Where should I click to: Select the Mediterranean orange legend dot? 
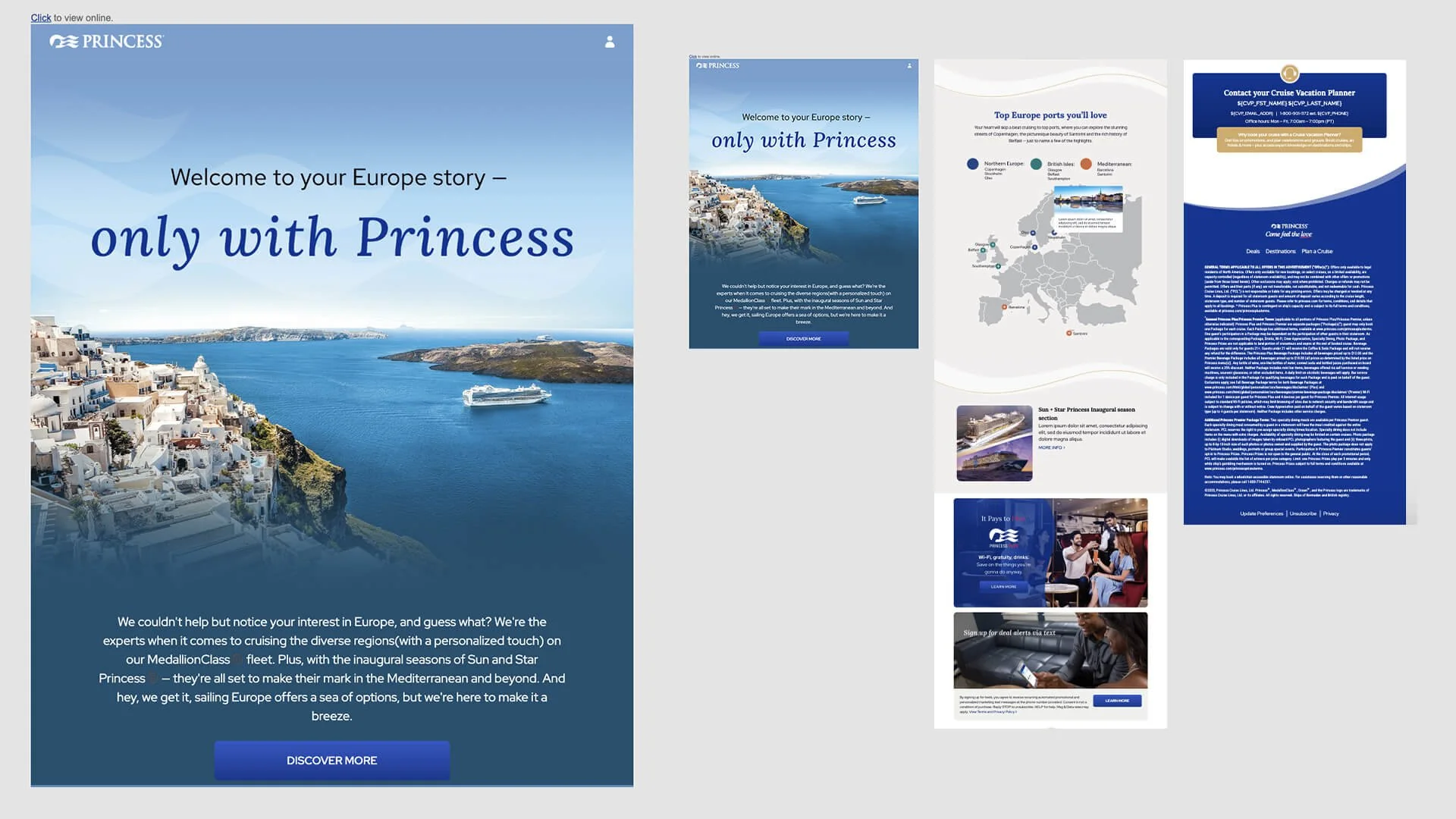tap(1086, 164)
